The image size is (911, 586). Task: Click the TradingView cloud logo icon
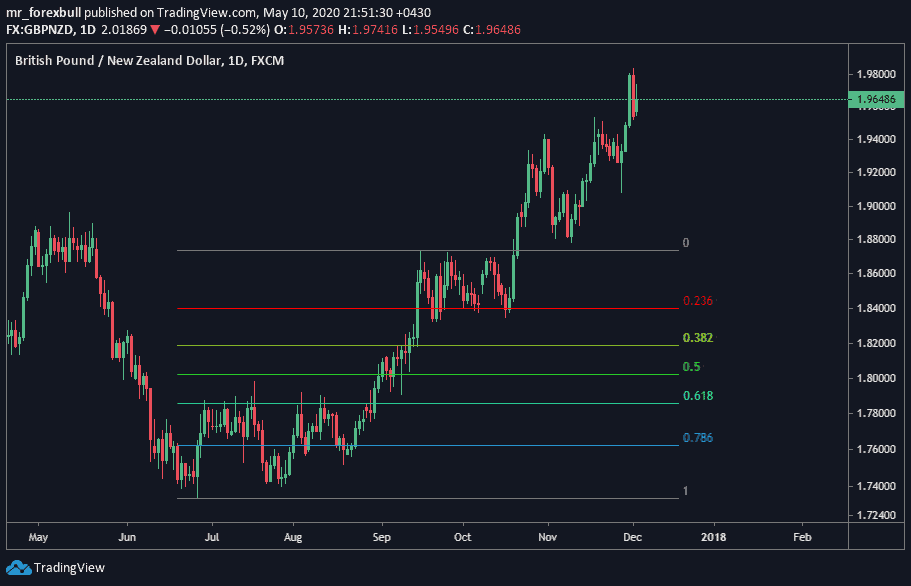tap(18, 567)
